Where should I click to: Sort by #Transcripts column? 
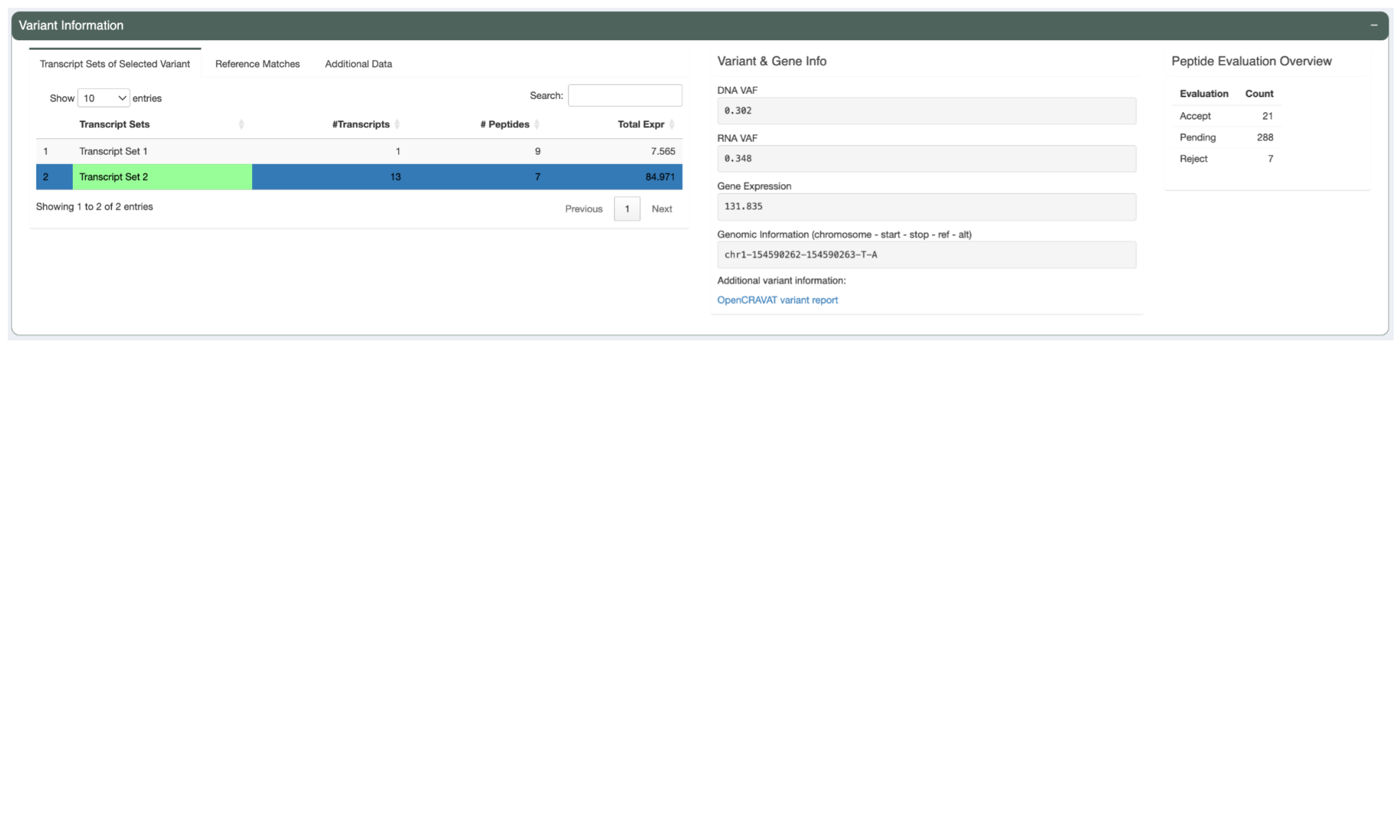click(x=398, y=124)
